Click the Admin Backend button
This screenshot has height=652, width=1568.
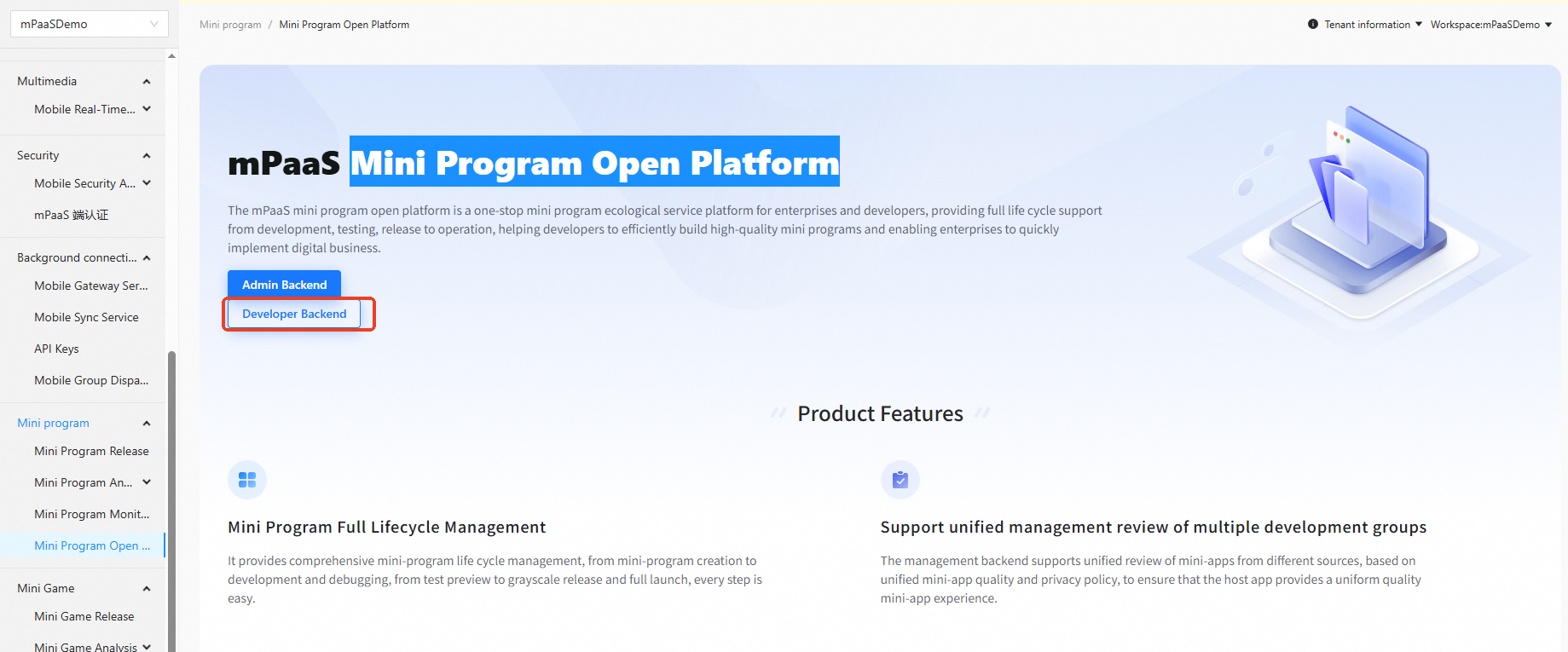pyautogui.click(x=284, y=285)
